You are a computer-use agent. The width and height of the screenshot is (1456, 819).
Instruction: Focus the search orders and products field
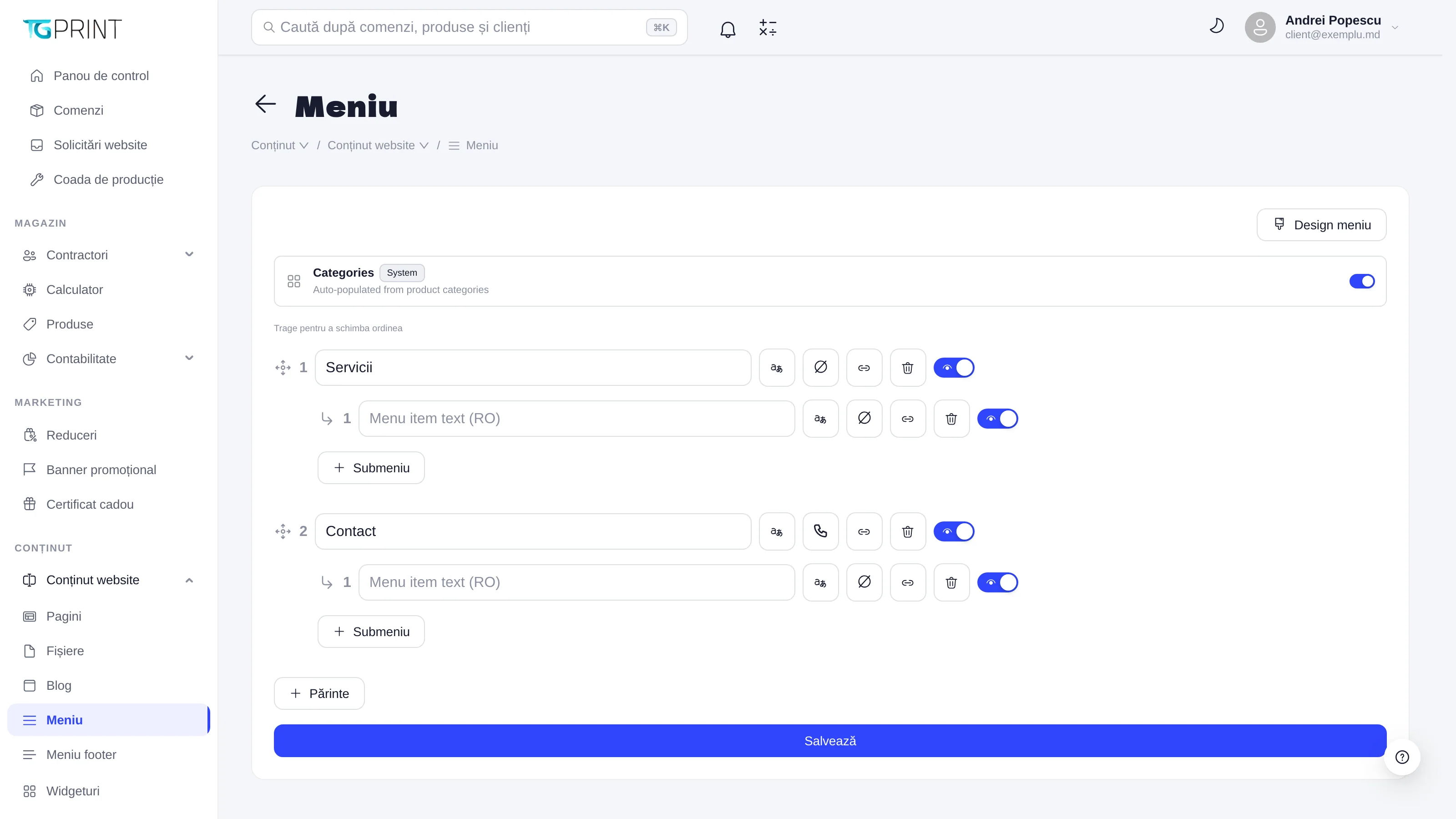(x=469, y=27)
